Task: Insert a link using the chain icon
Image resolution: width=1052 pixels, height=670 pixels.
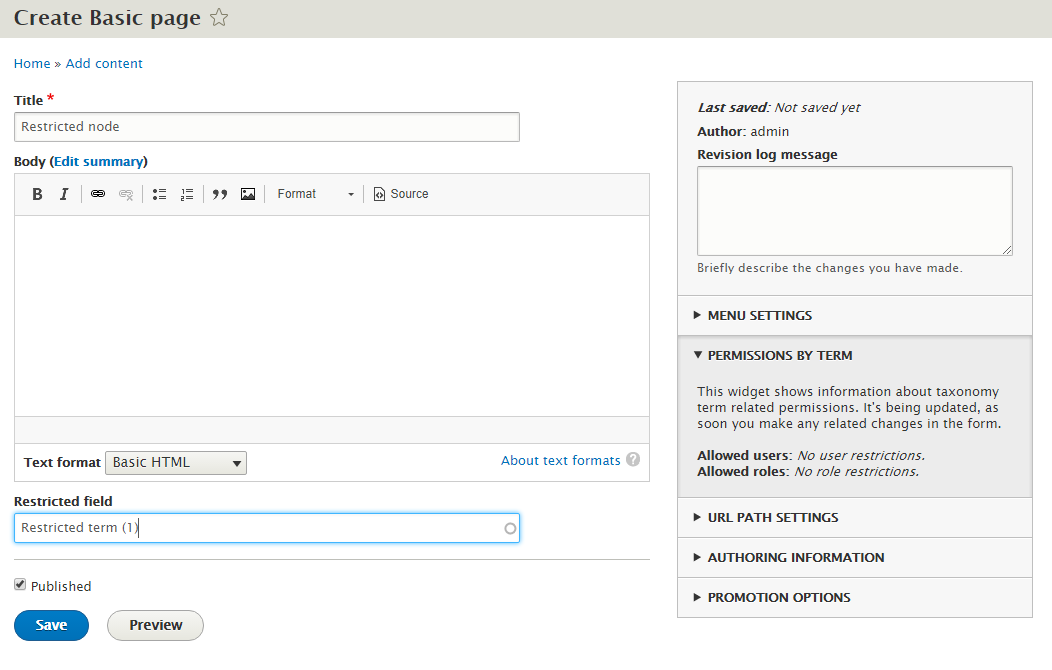Action: (x=97, y=193)
